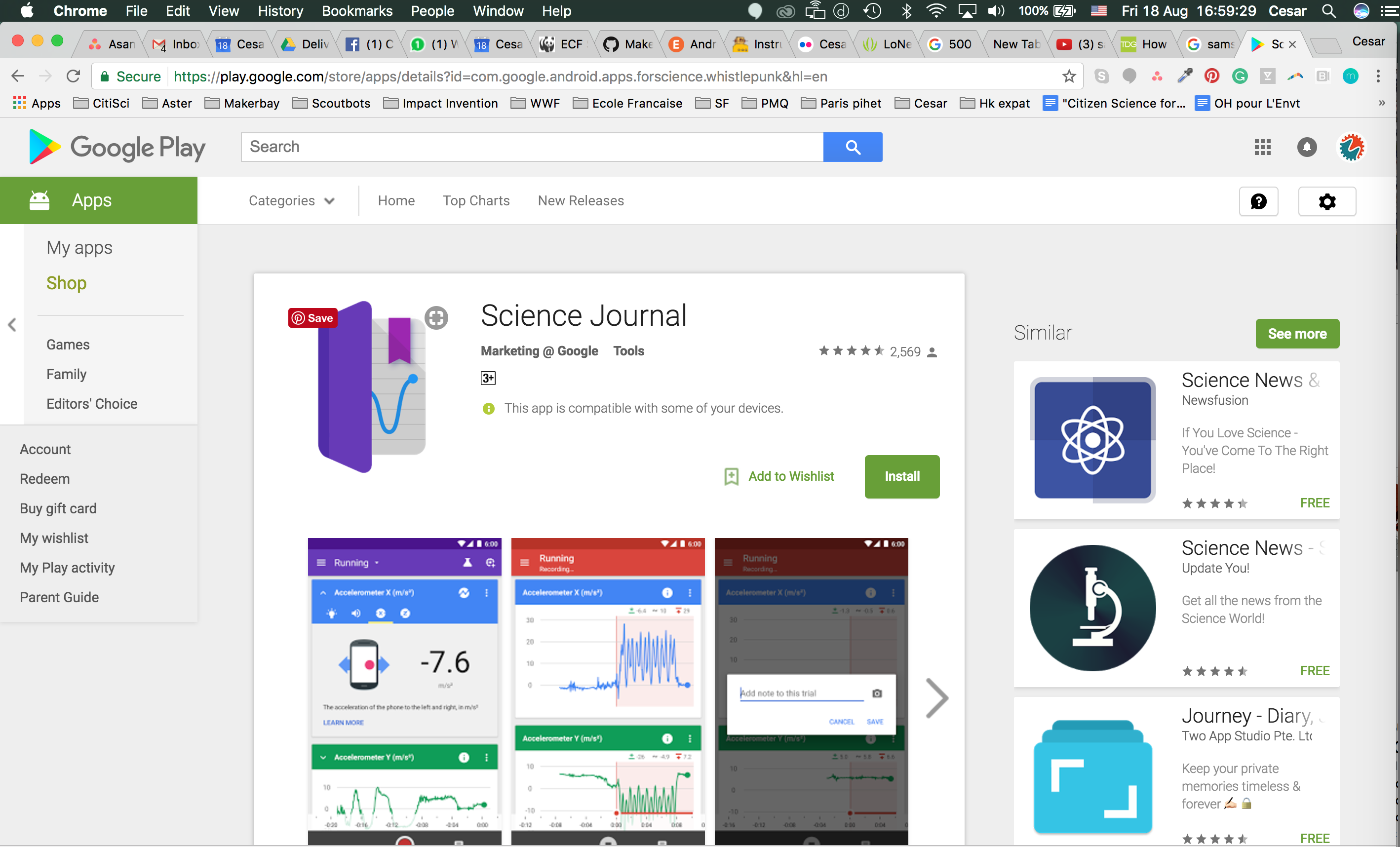Collapse the sidebar with the left chevron
The height and width of the screenshot is (847, 1400).
click(12, 324)
